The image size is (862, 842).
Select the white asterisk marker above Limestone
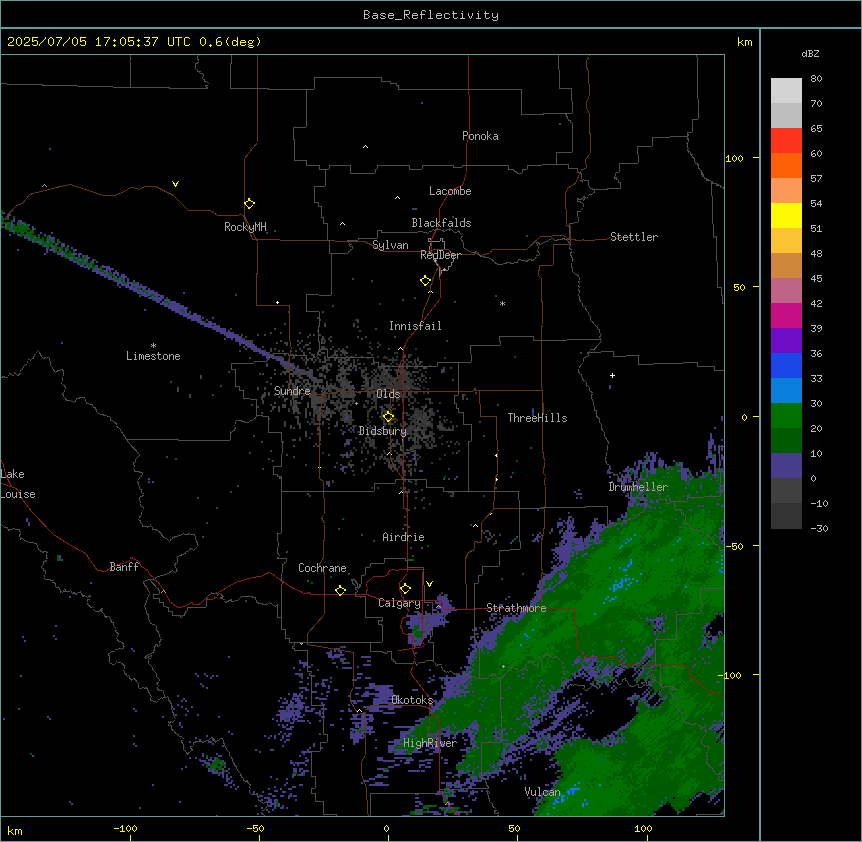pos(153,345)
